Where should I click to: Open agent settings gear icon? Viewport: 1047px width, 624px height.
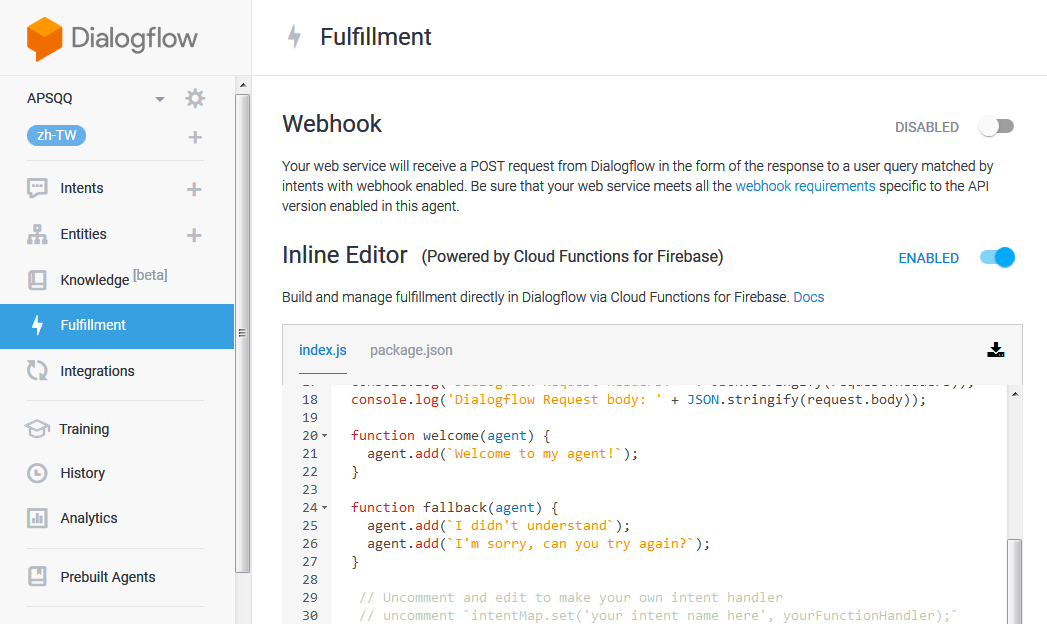[x=195, y=99]
